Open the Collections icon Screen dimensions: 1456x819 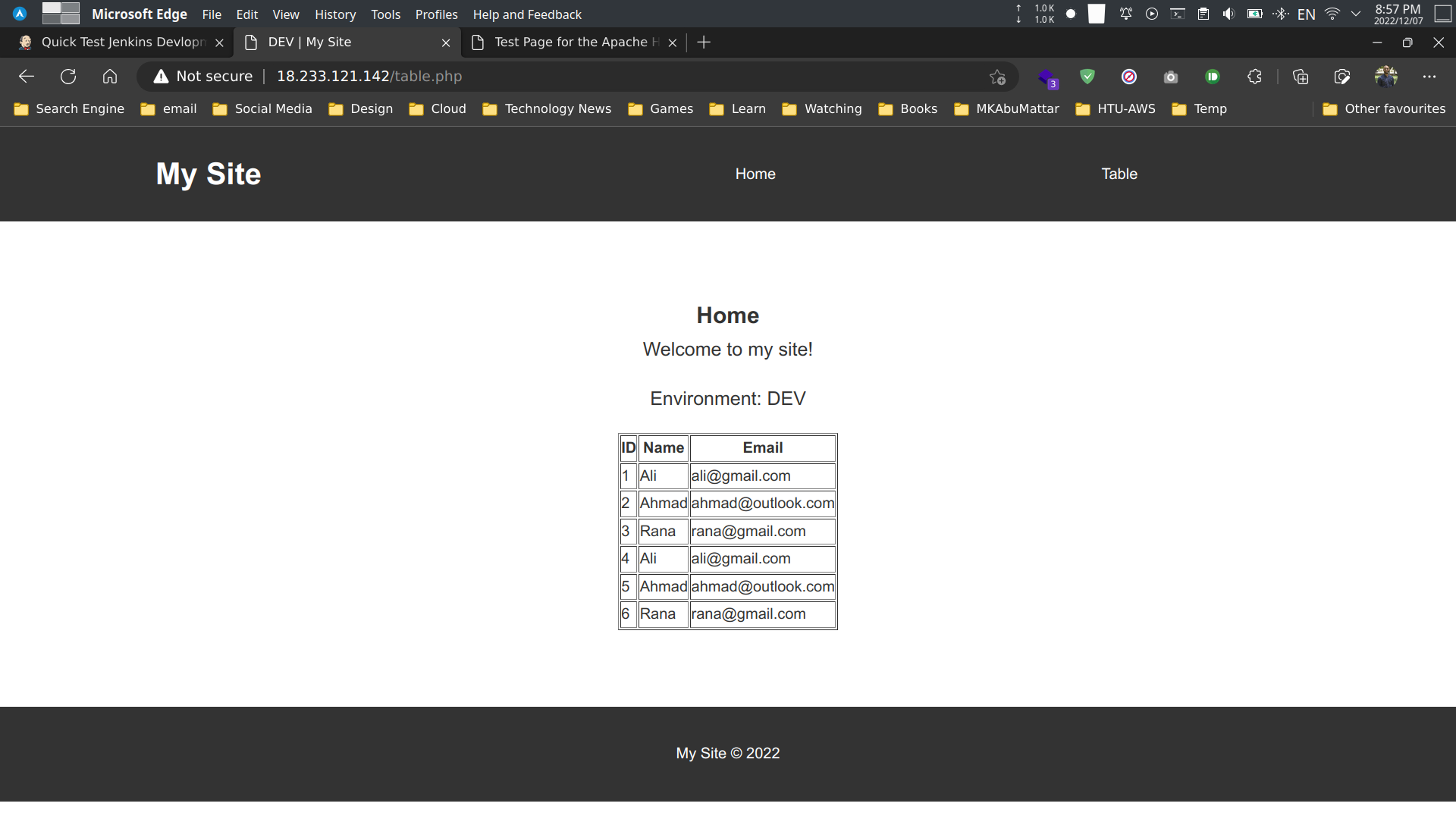point(1301,76)
